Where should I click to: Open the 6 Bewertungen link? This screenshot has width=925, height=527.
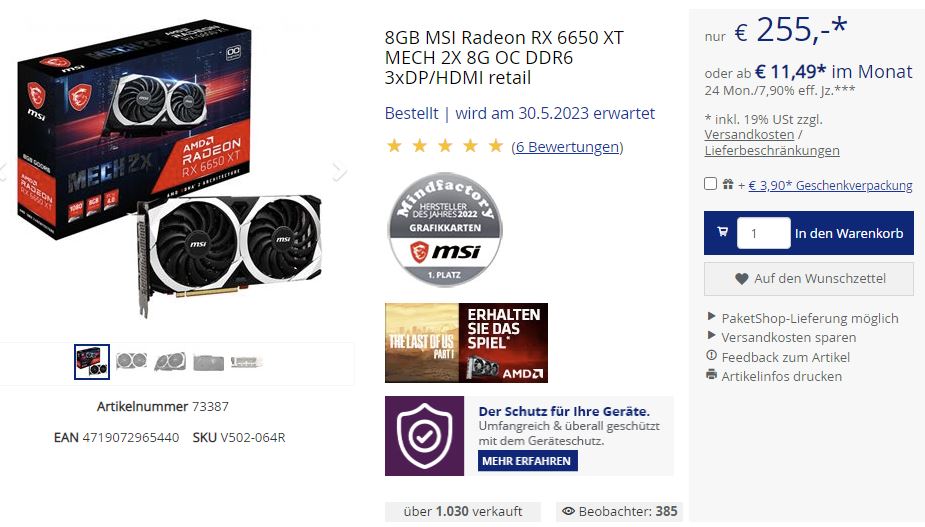click(x=568, y=147)
